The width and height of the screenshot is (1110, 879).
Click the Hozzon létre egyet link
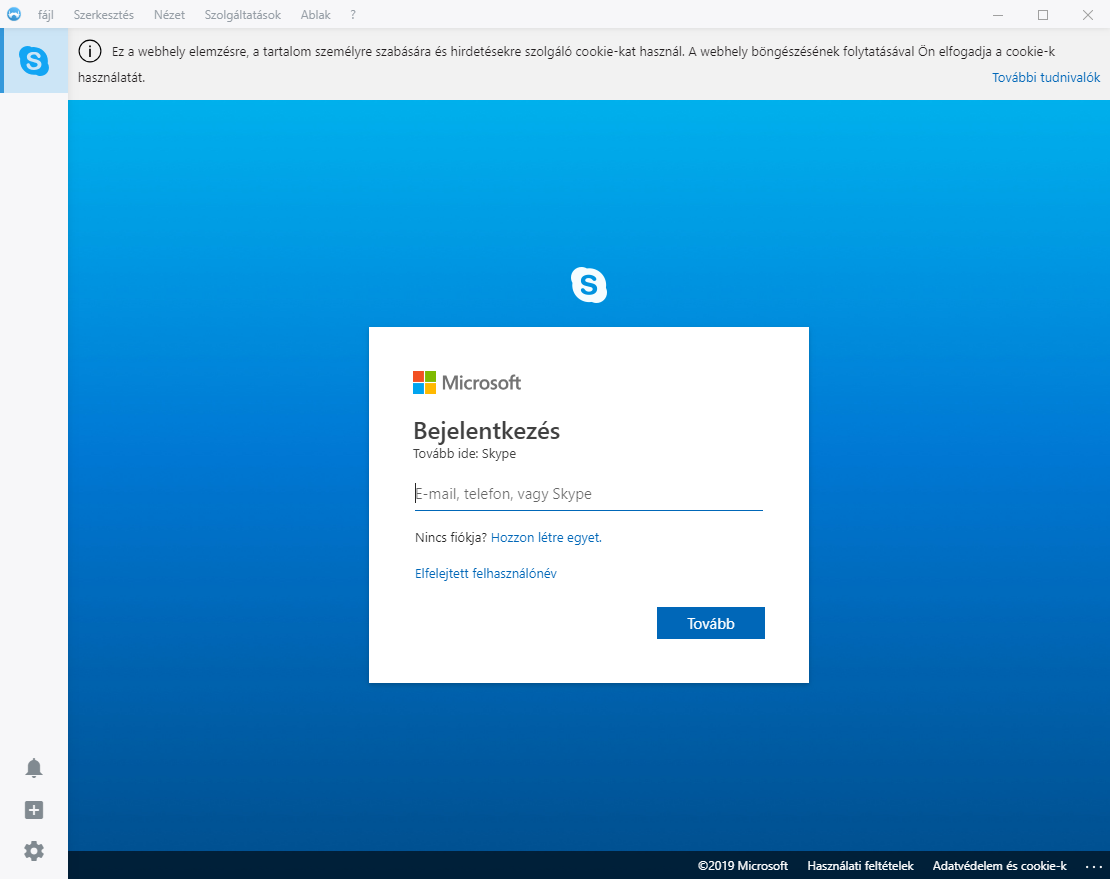pyautogui.click(x=546, y=537)
